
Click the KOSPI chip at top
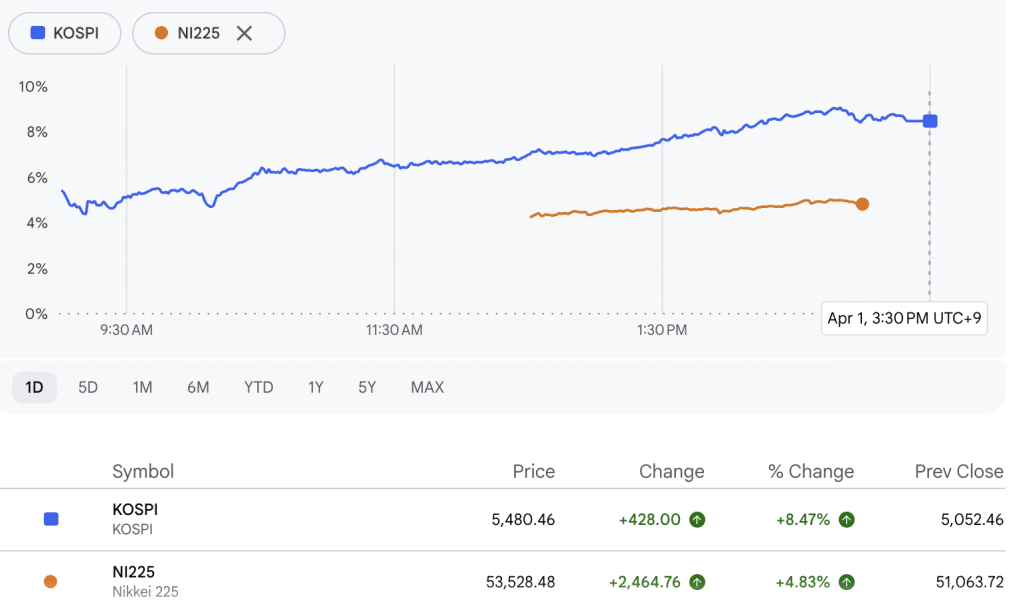[x=66, y=33]
